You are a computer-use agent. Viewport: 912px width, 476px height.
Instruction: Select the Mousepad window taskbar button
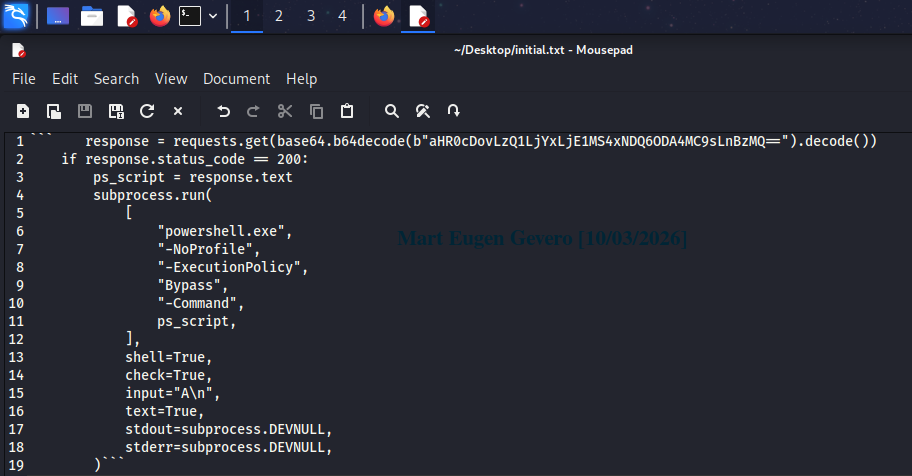click(x=418, y=16)
